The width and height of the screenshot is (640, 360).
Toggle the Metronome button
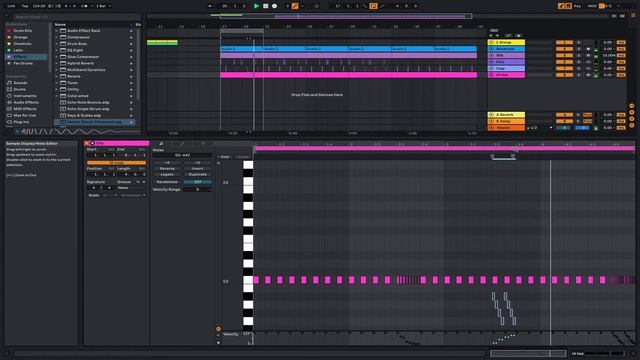[84, 6]
